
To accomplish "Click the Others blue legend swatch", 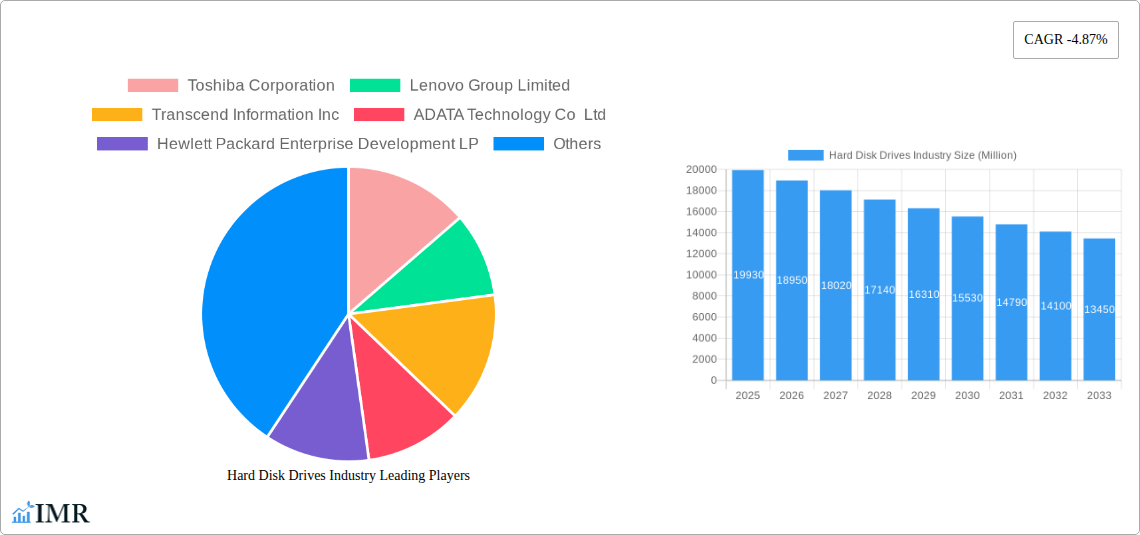I will click(518, 144).
